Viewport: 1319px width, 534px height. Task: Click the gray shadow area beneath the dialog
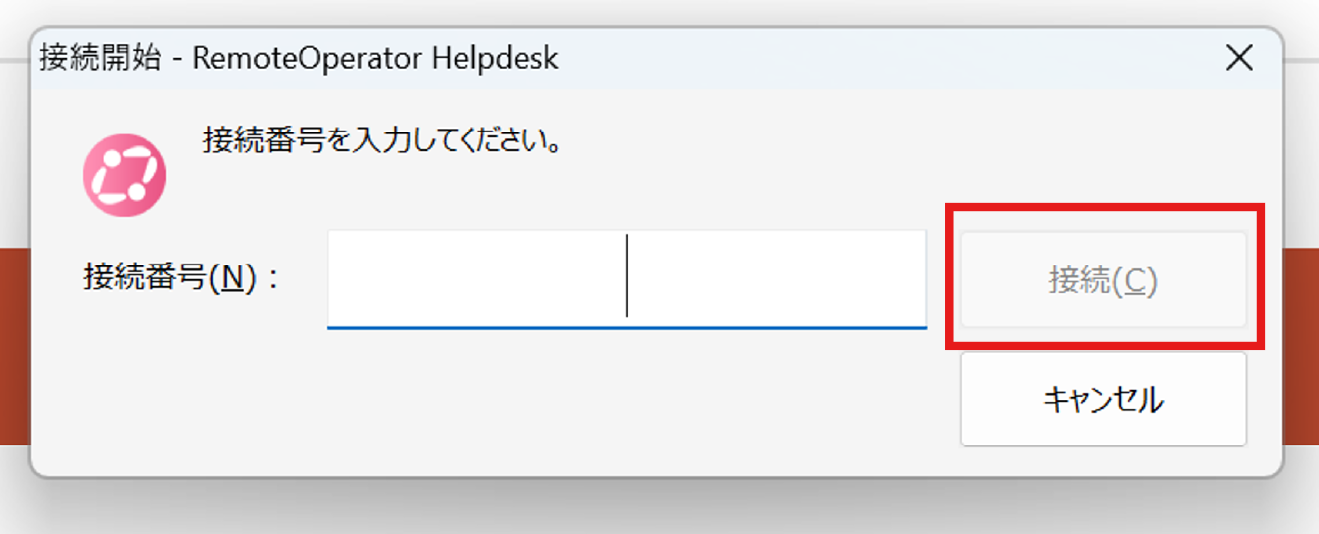[659, 506]
